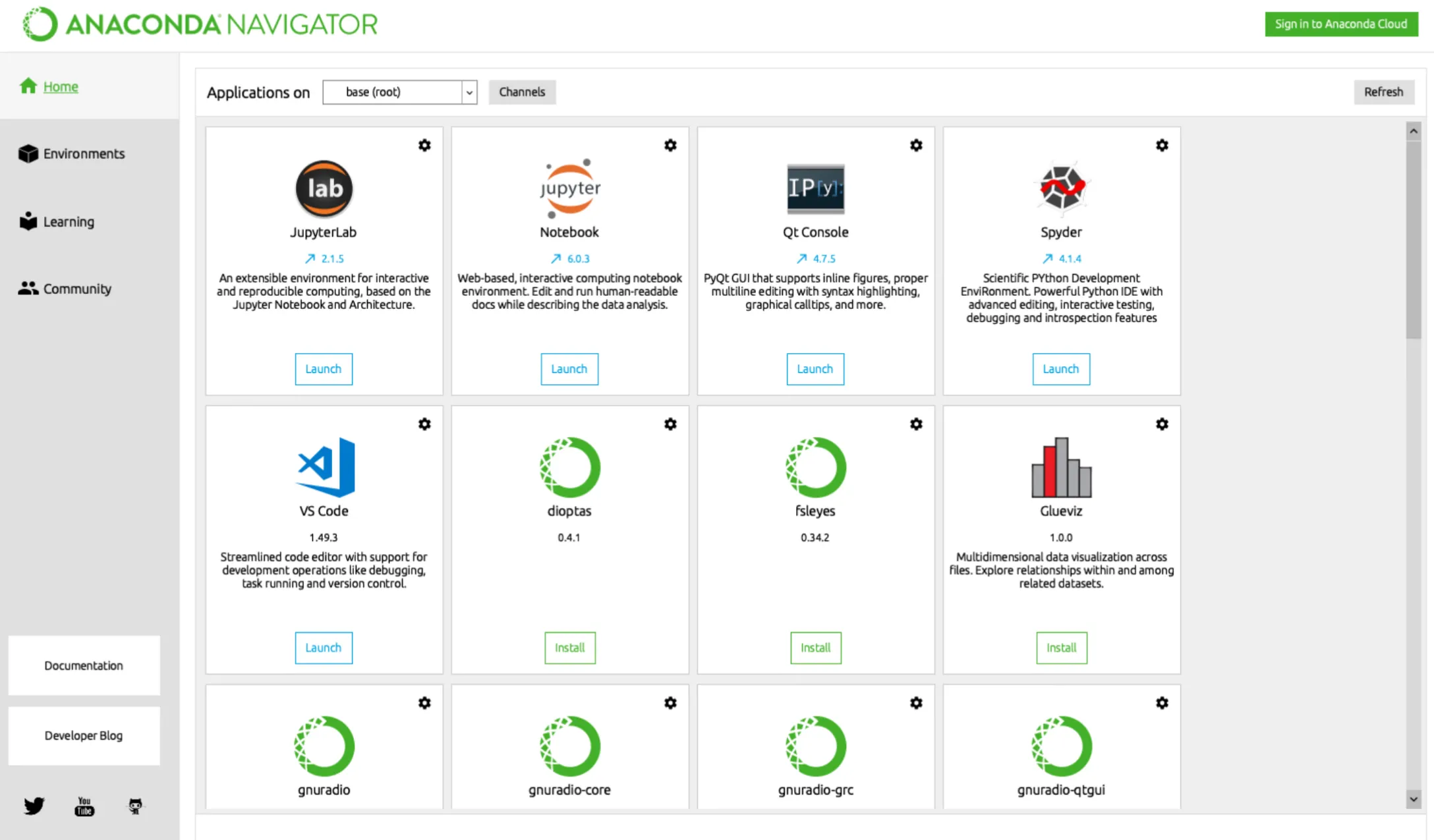Click the gnuradio-core app name
The width and height of the screenshot is (1434, 840).
click(x=569, y=790)
